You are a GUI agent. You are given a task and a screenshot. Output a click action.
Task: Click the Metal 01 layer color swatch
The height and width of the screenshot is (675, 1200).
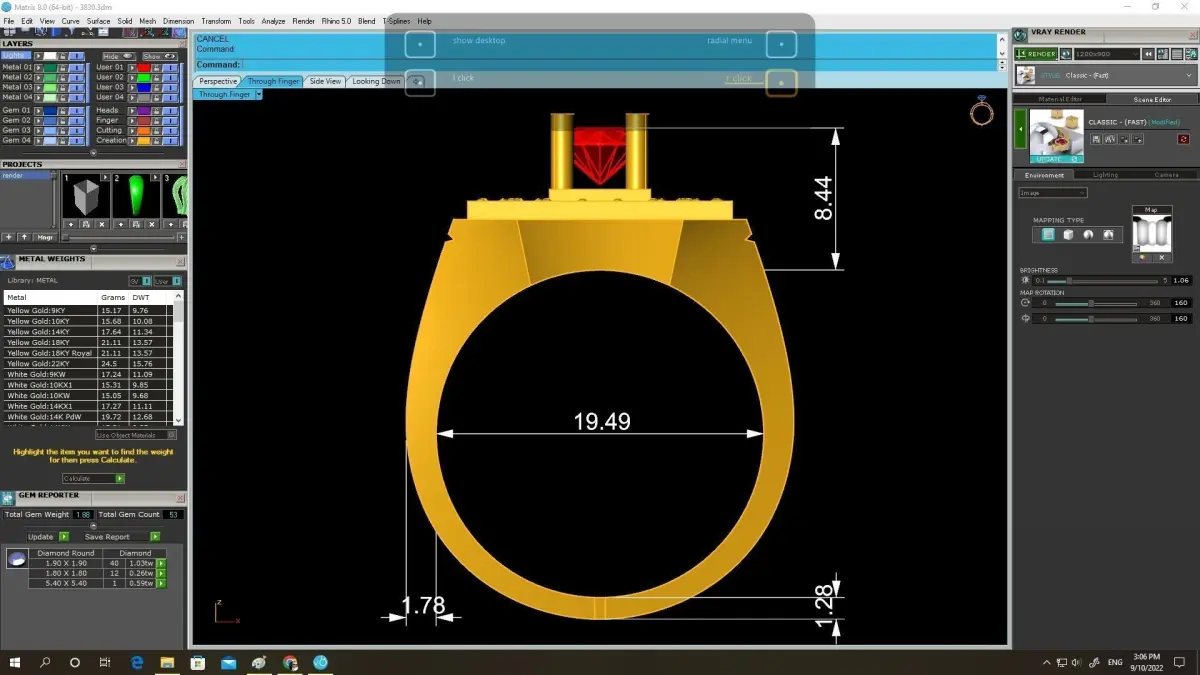click(50, 68)
